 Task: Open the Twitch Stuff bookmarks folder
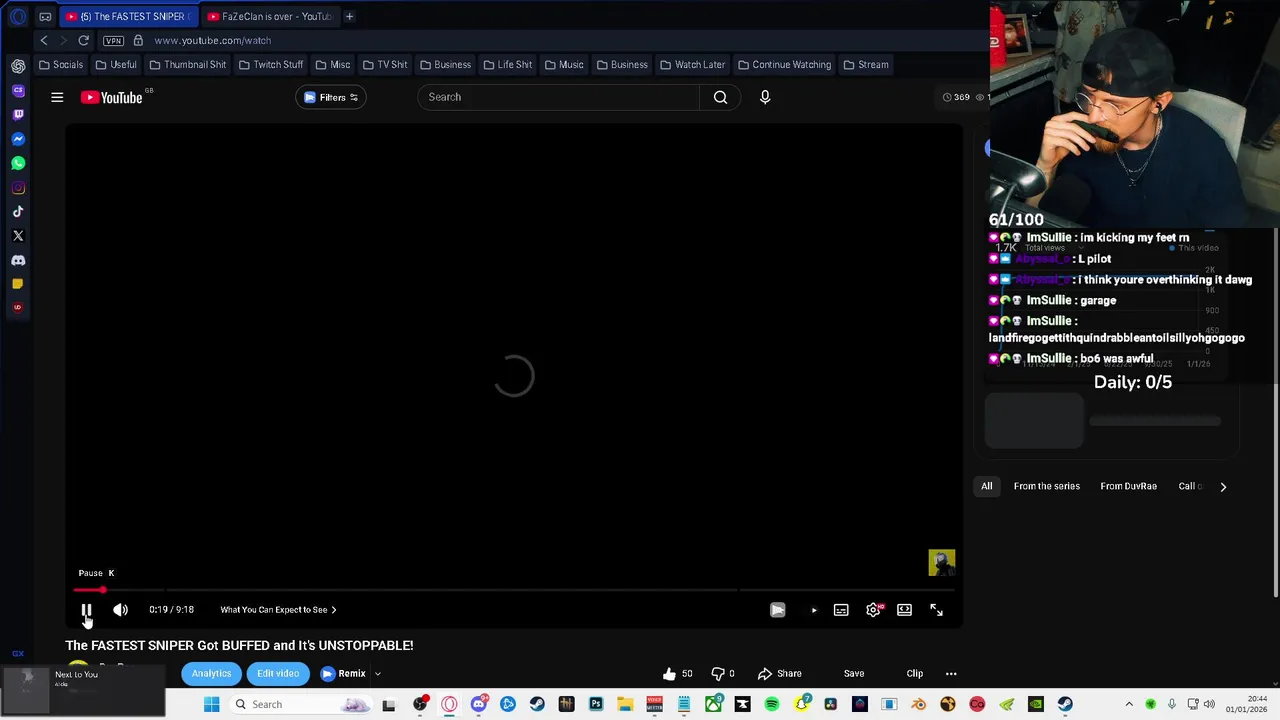click(271, 65)
